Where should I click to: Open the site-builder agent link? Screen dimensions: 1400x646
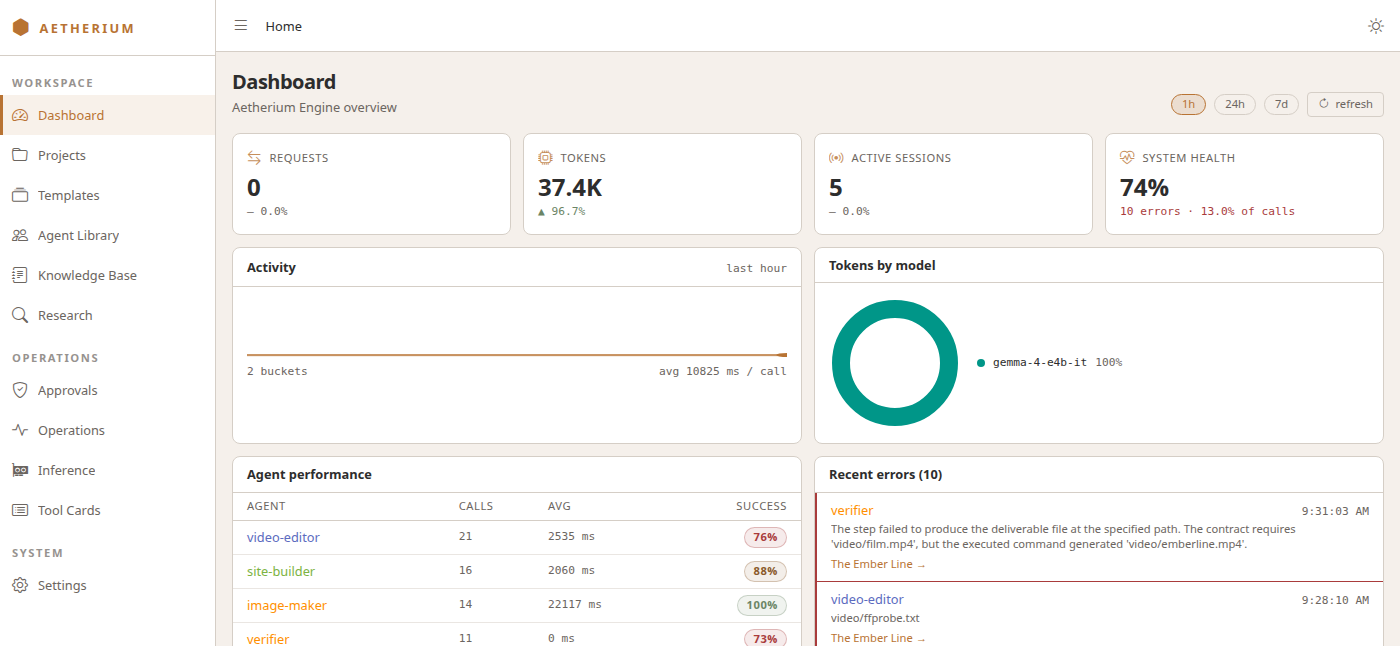[x=281, y=571]
